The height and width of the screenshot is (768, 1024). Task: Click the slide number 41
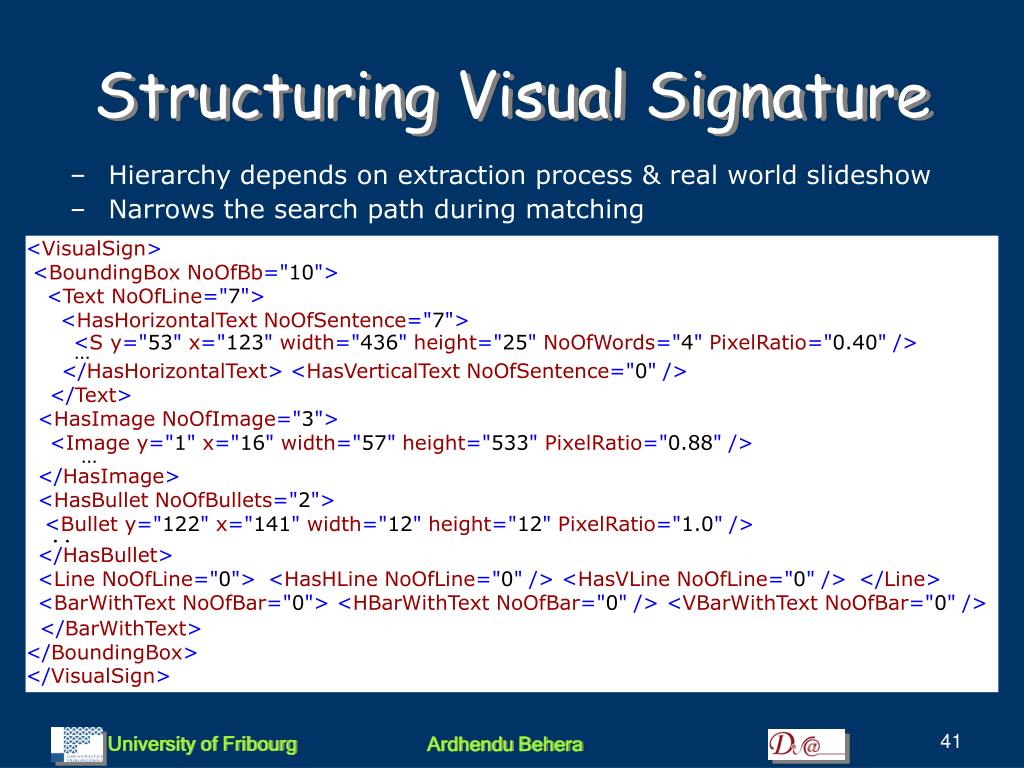pyautogui.click(x=950, y=741)
